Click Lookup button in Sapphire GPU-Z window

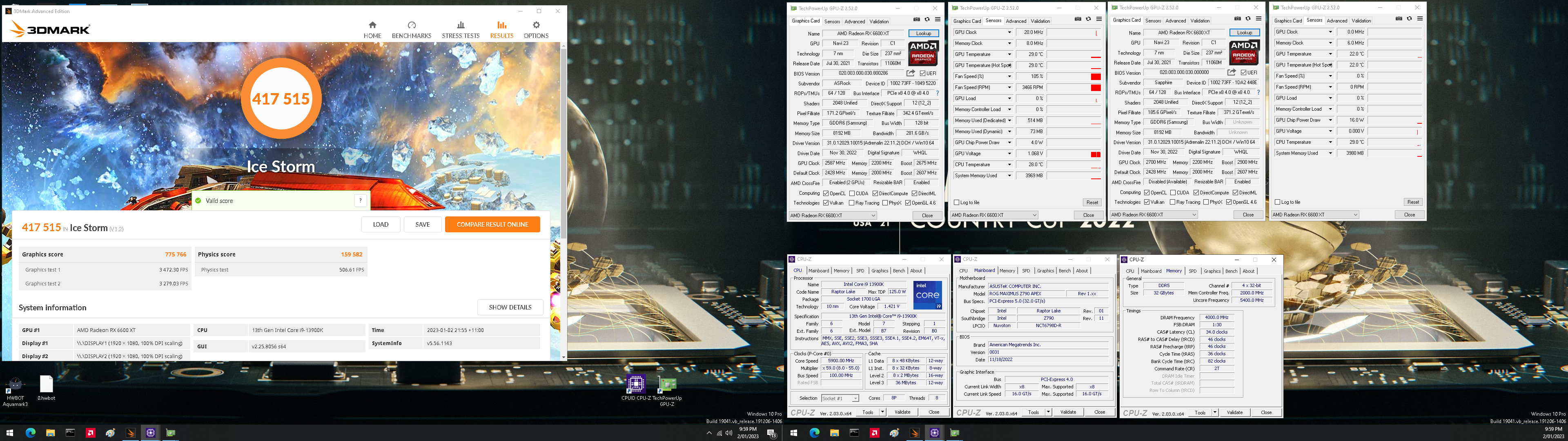click(1244, 33)
